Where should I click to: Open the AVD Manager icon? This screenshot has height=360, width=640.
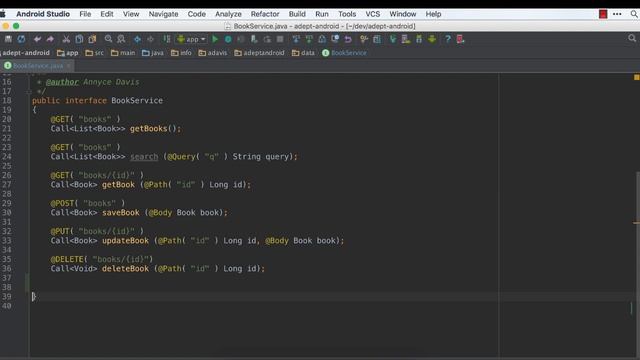pos(406,39)
